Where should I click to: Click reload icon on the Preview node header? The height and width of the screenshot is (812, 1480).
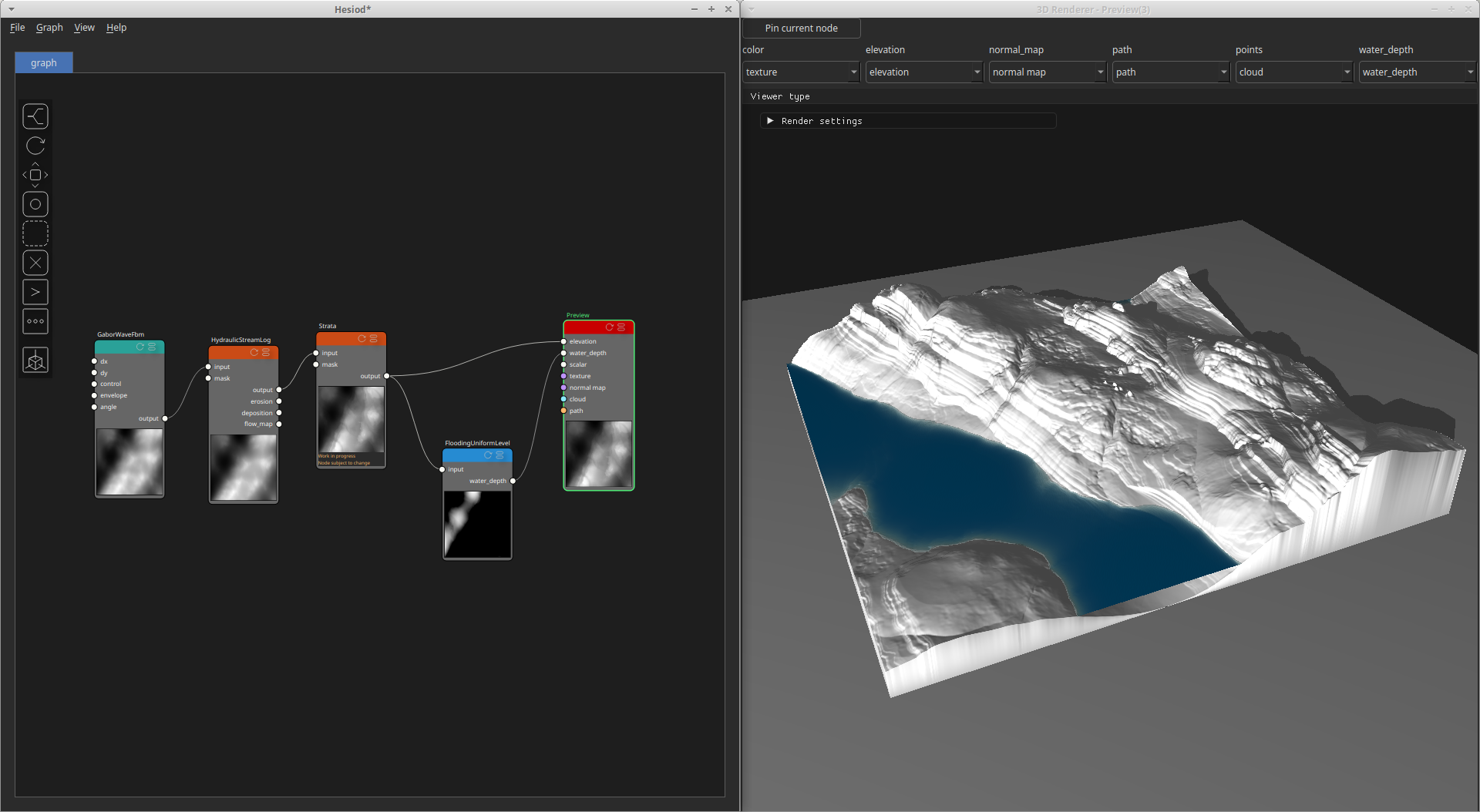coord(609,327)
